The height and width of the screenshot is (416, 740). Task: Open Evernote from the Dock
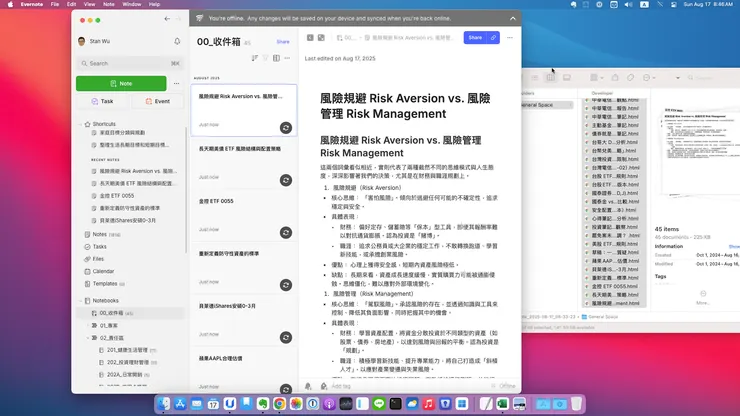[x=263, y=404]
